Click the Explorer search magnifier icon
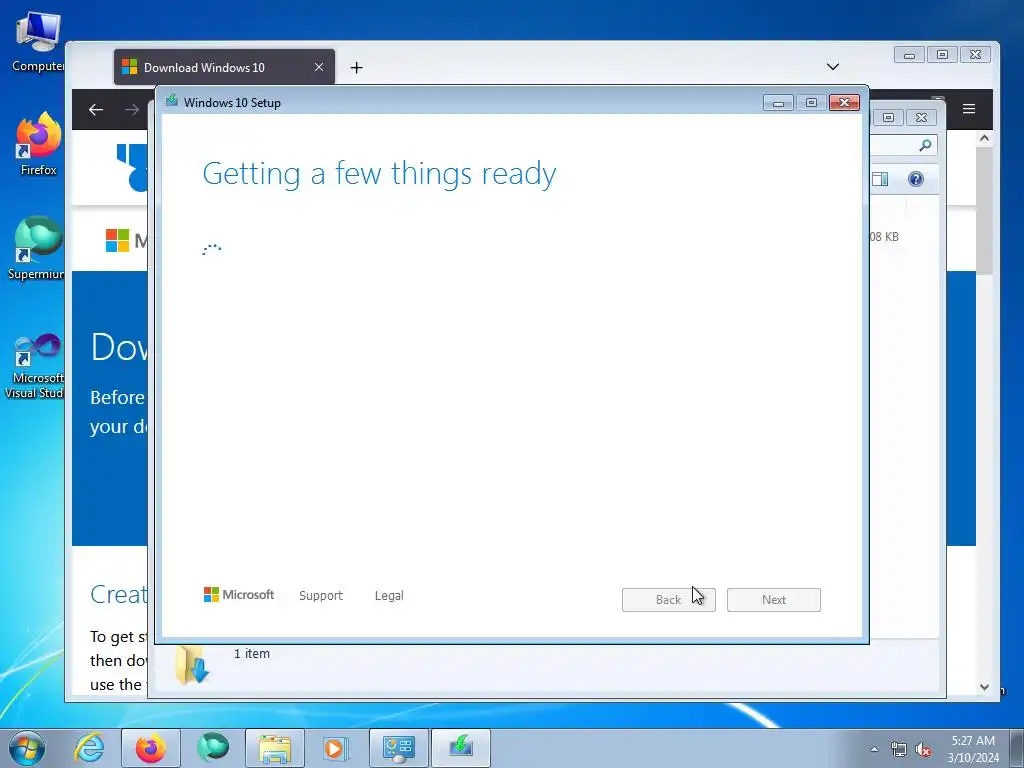This screenshot has height=768, width=1024. tap(925, 146)
